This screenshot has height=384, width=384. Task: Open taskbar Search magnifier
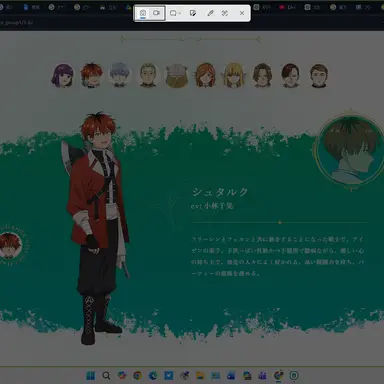(x=106, y=376)
